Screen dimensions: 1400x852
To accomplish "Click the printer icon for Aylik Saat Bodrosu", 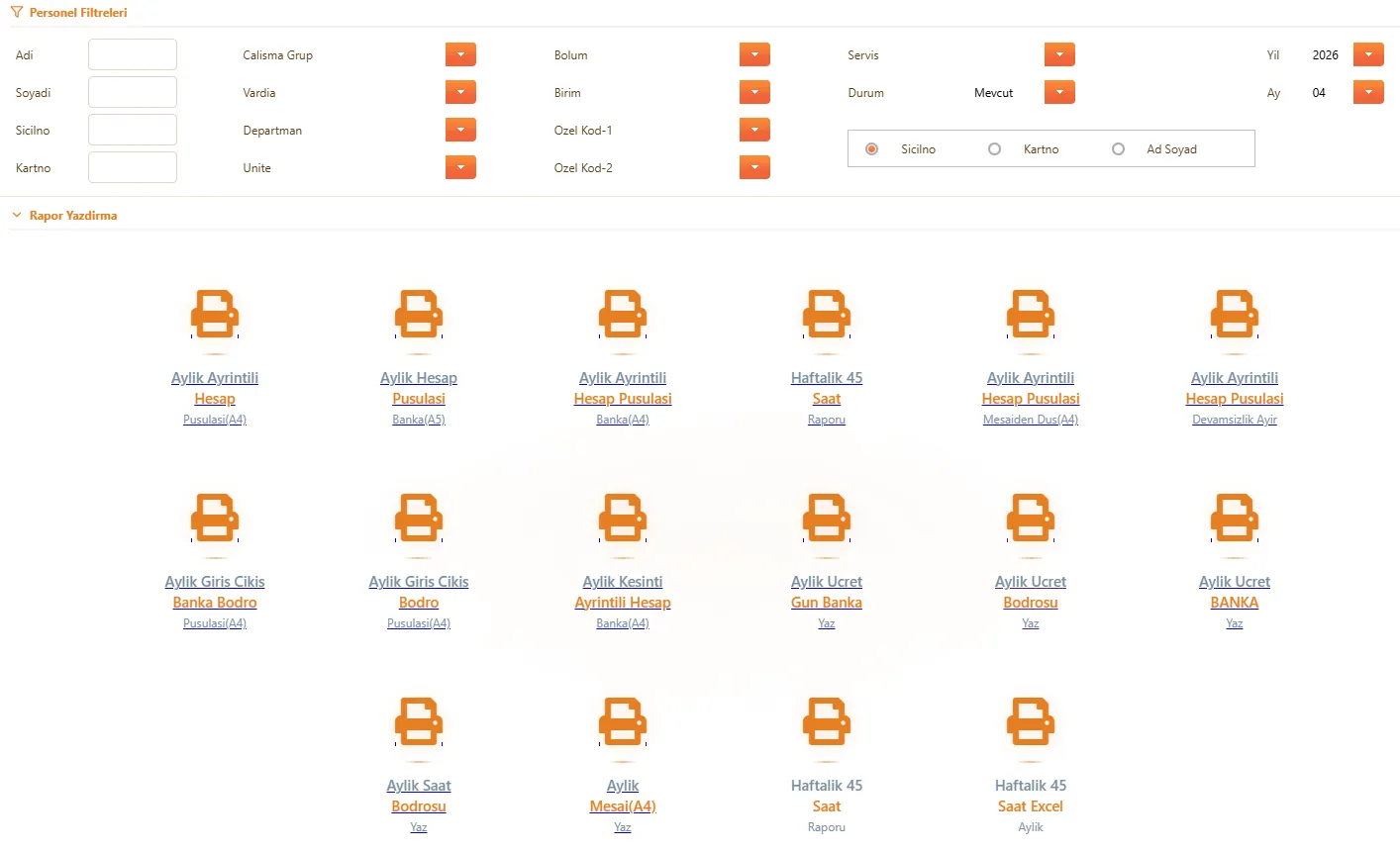I will 419,722.
